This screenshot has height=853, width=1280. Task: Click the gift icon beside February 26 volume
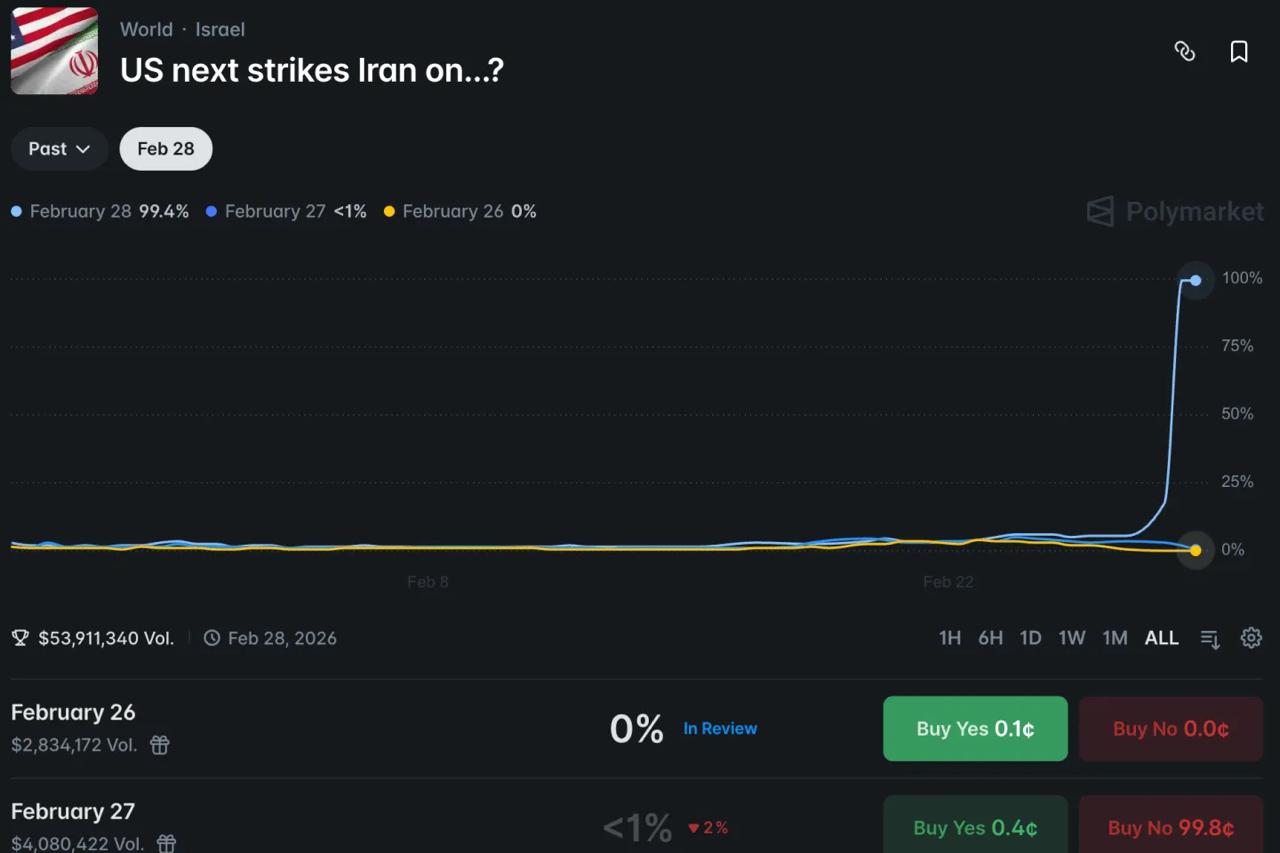click(159, 745)
